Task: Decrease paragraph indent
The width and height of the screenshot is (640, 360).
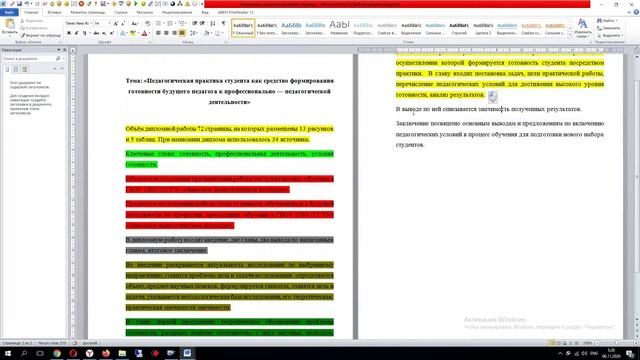Action: [x=195, y=24]
